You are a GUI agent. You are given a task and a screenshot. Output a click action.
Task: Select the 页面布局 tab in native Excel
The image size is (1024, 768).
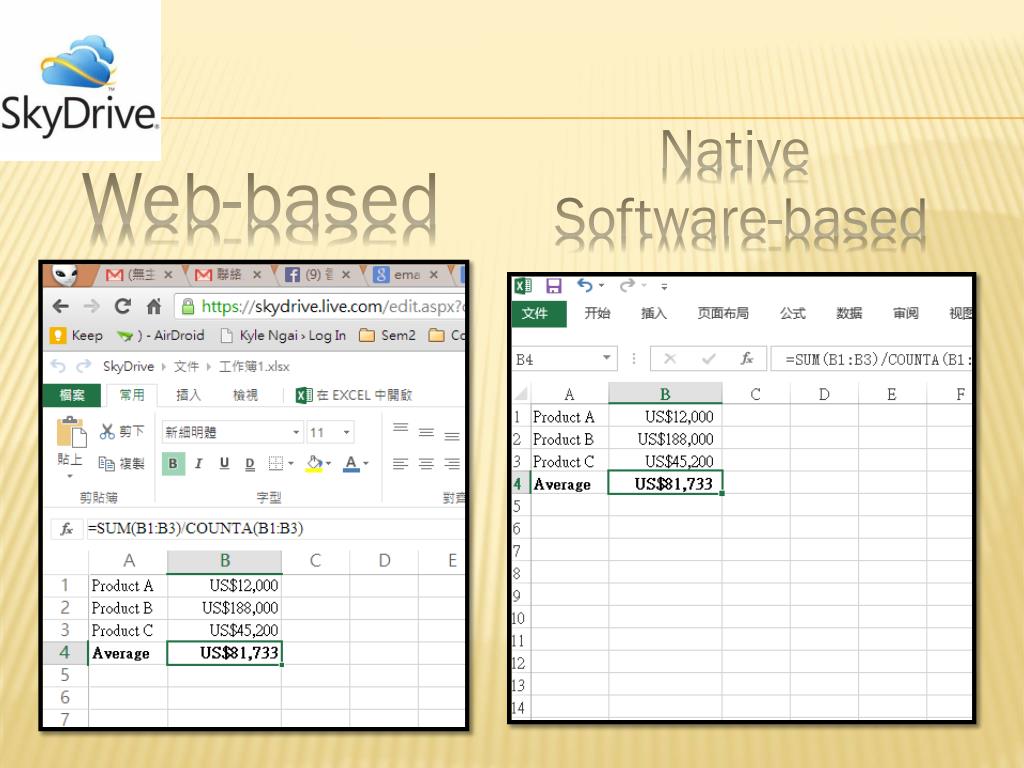[722, 313]
